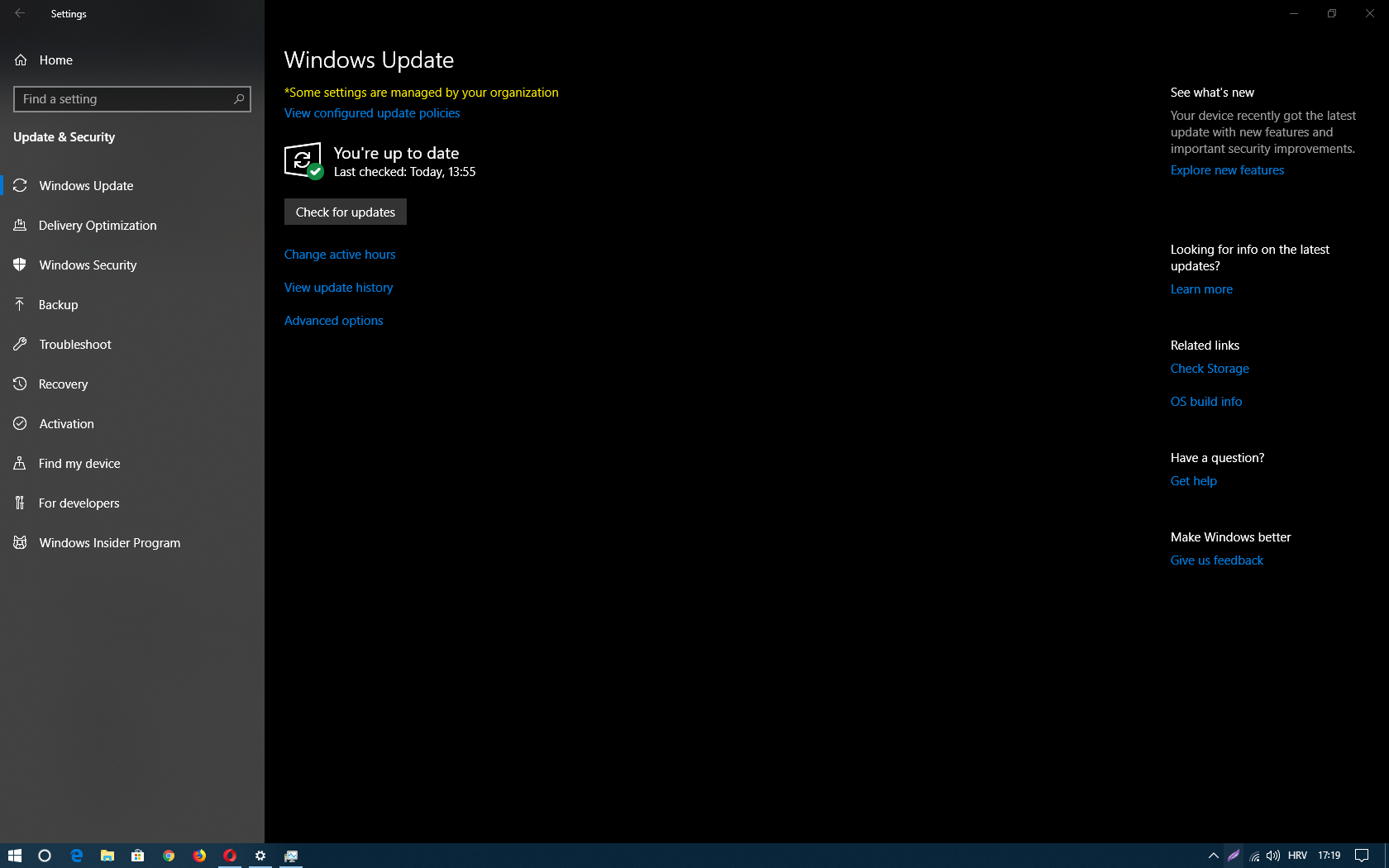The image size is (1389, 868).
Task: Click the feather pen icon in system tray
Action: 1234,856
